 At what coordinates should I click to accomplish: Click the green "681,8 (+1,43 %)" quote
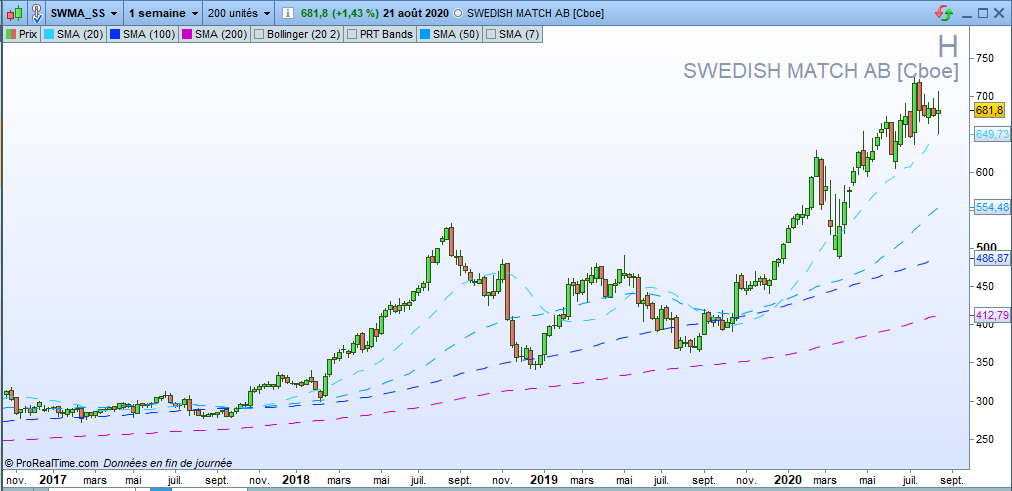[339, 14]
